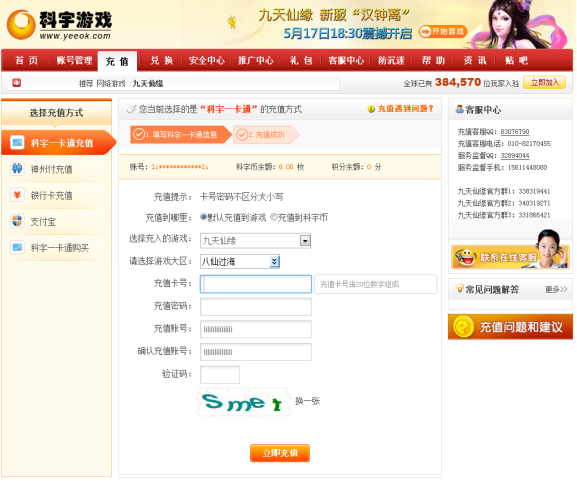
Task: Click 充值客服电话 010-82170455 text
Action: tap(504, 144)
